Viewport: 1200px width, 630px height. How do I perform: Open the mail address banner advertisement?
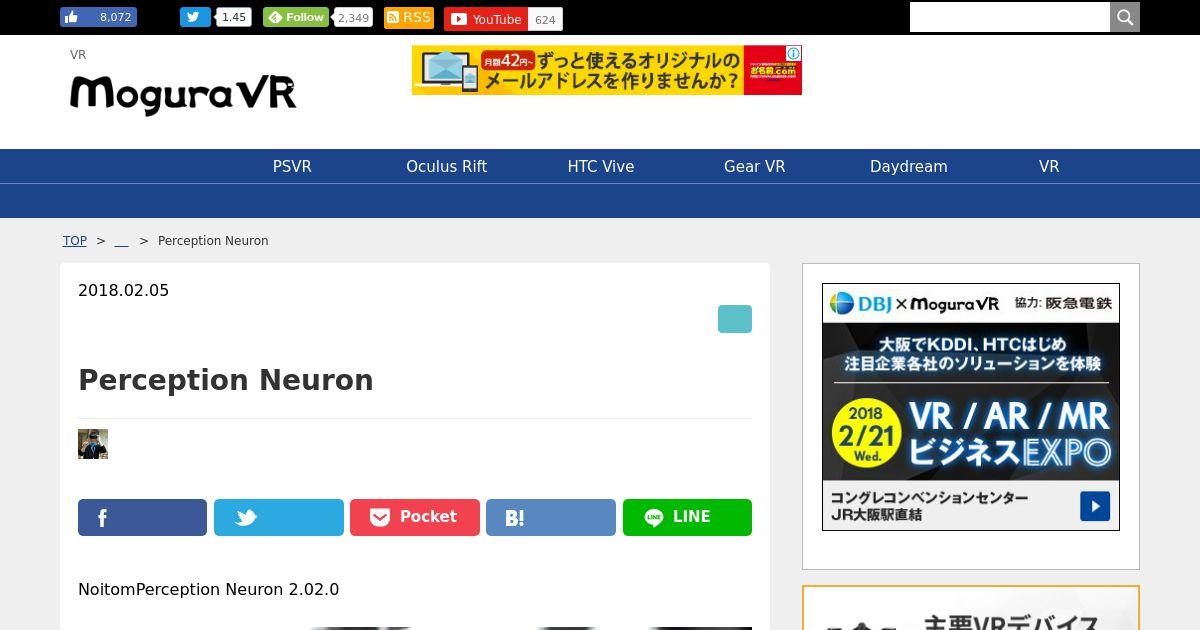tap(607, 70)
